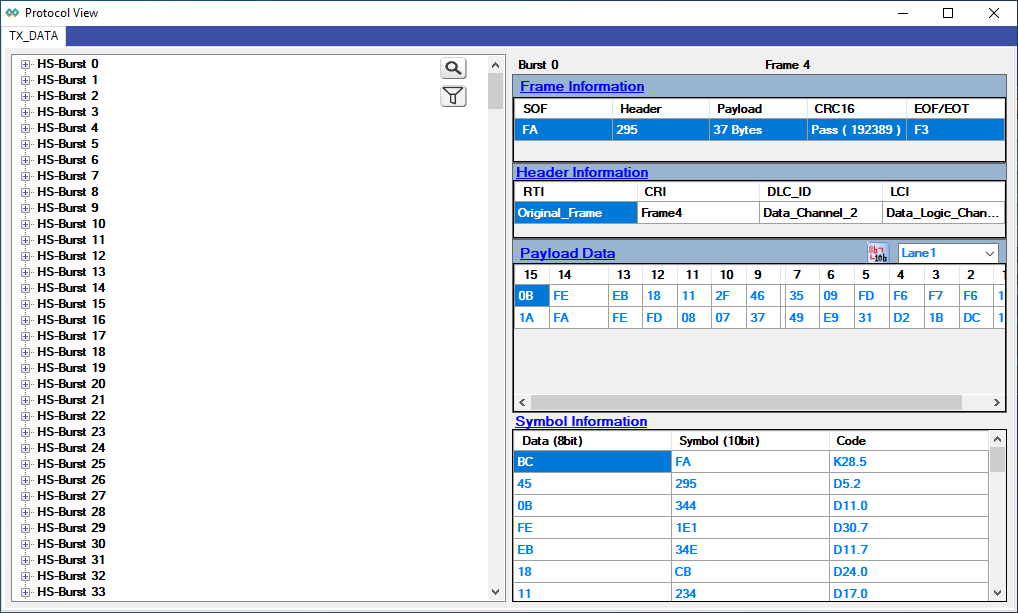Click the Symbol Information heading link
This screenshot has width=1018, height=613.
(x=581, y=422)
